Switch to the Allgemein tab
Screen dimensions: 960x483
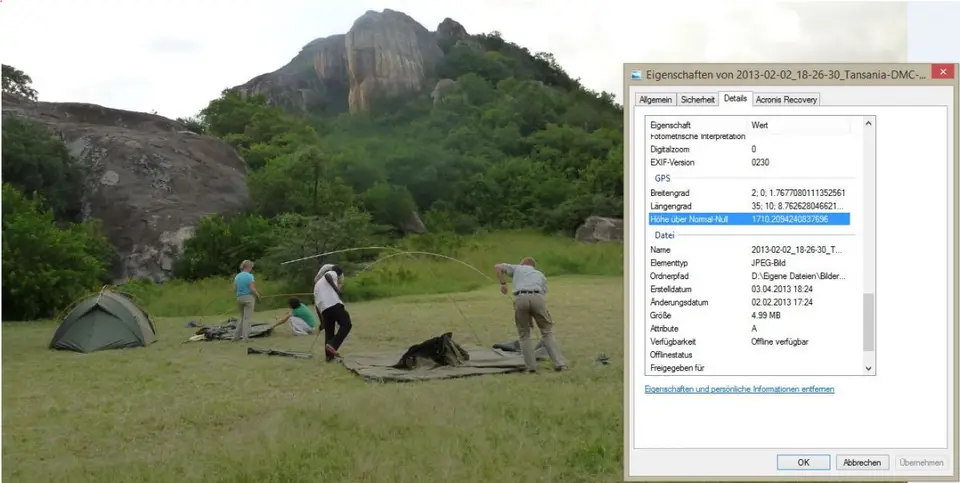tap(656, 100)
